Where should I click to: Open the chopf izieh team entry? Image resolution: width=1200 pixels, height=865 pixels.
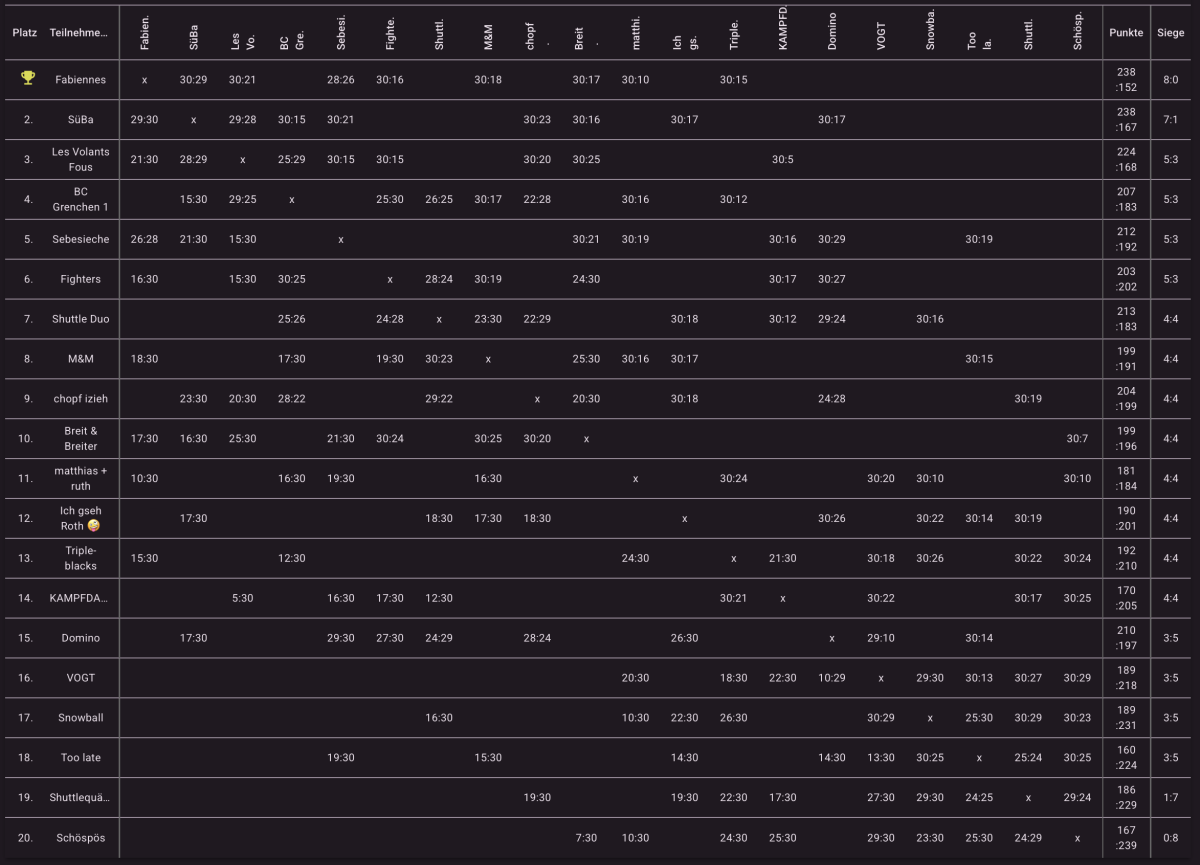pos(80,399)
